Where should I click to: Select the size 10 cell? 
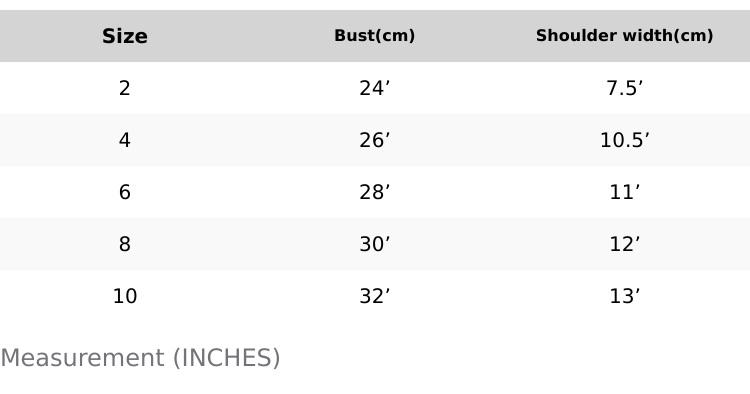[x=125, y=296]
